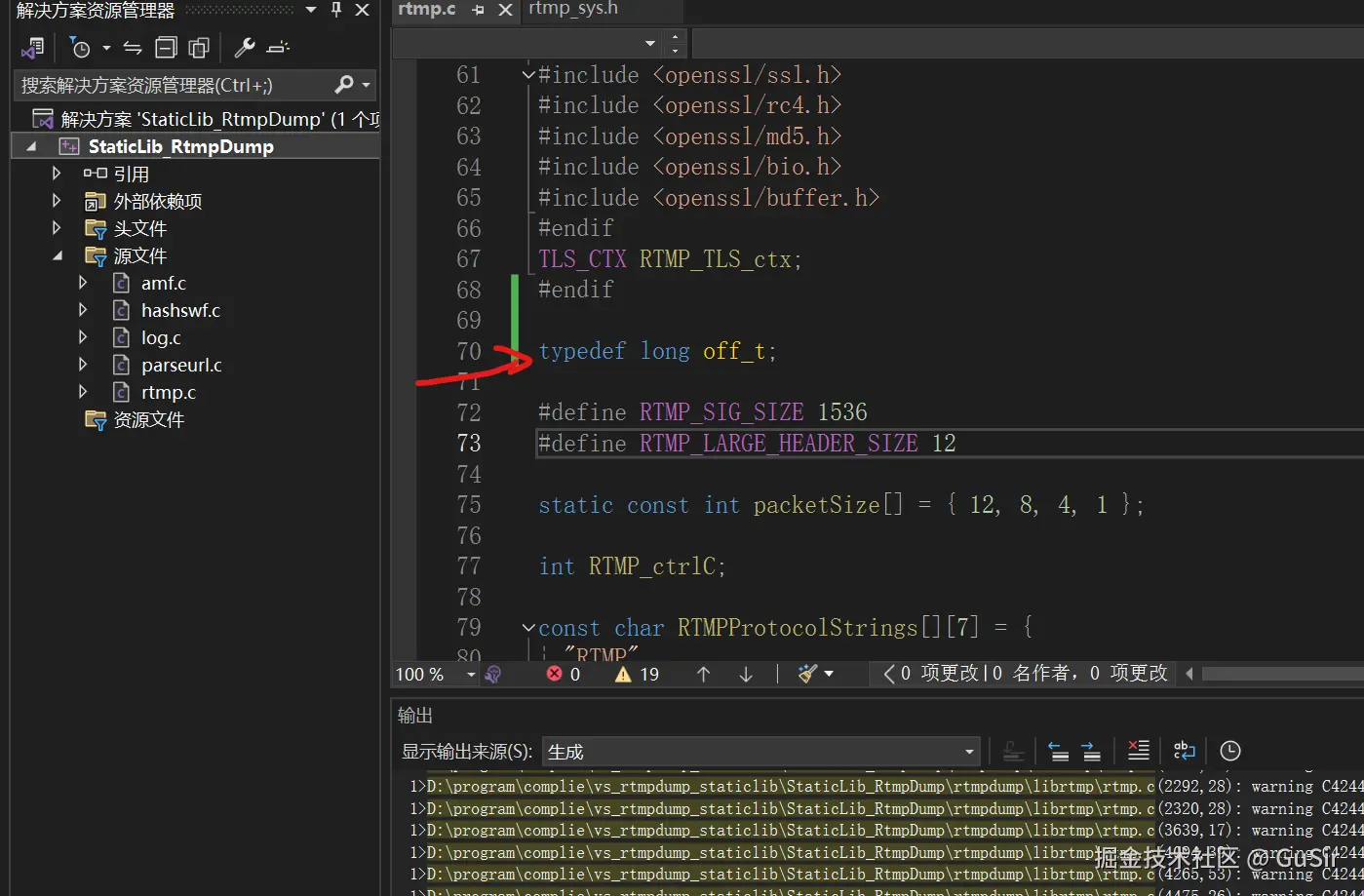Open Solution Explorer window position menu arrow

pyautogui.click(x=311, y=11)
